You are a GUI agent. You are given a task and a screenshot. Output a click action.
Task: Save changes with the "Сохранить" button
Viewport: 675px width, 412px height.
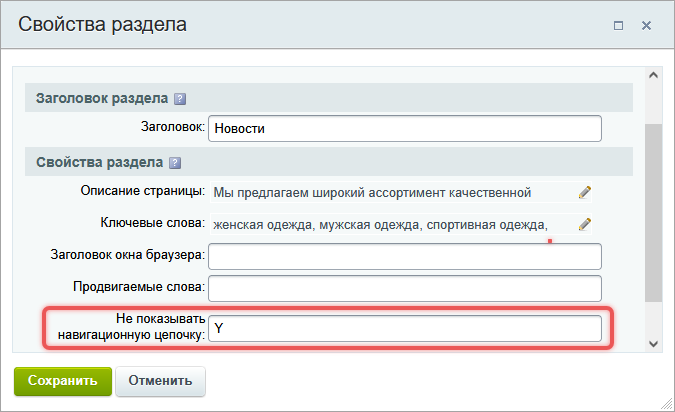tap(62, 380)
